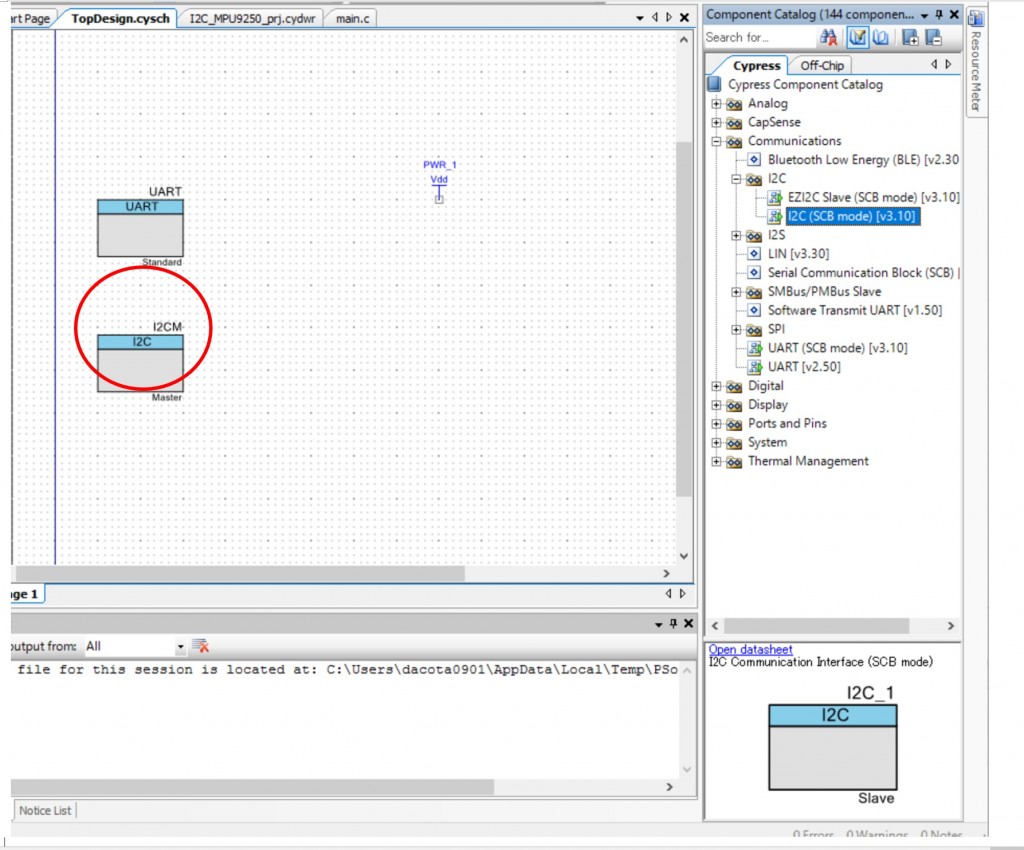Screen dimensions: 1024x850
Task: Toggle the catalog filter icon
Action: pos(857,38)
